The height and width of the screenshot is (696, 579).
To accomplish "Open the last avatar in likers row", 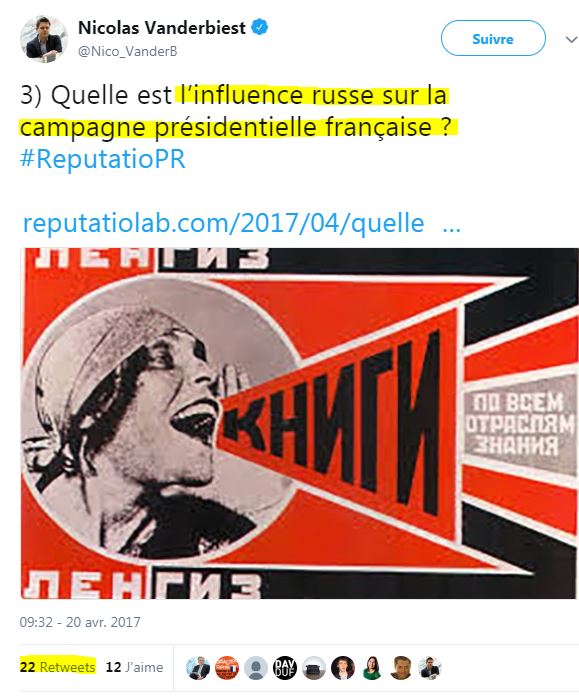I will pos(429,667).
